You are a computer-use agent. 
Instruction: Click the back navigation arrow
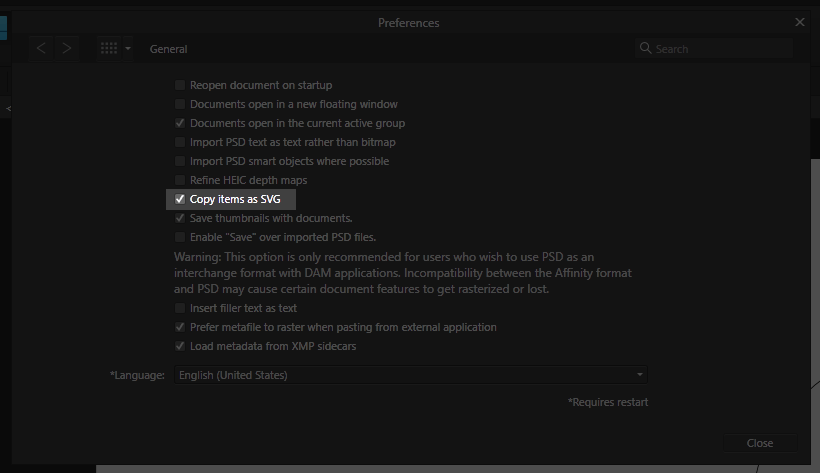click(x=41, y=48)
